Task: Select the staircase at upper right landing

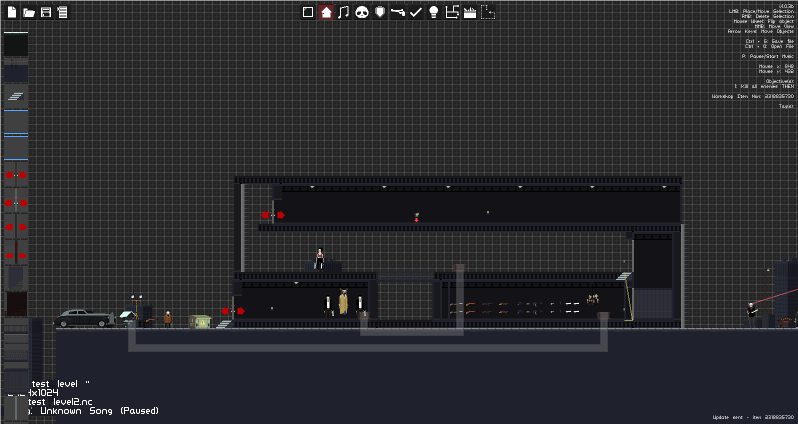Action: 624,276
